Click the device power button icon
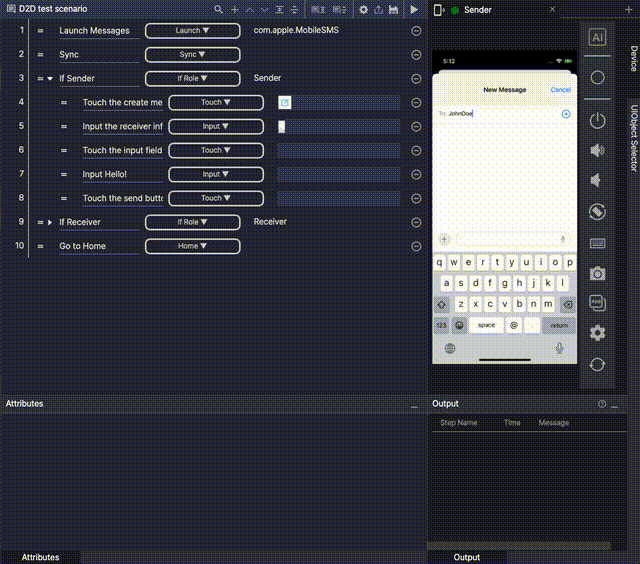This screenshot has width=640, height=564. tap(597, 121)
